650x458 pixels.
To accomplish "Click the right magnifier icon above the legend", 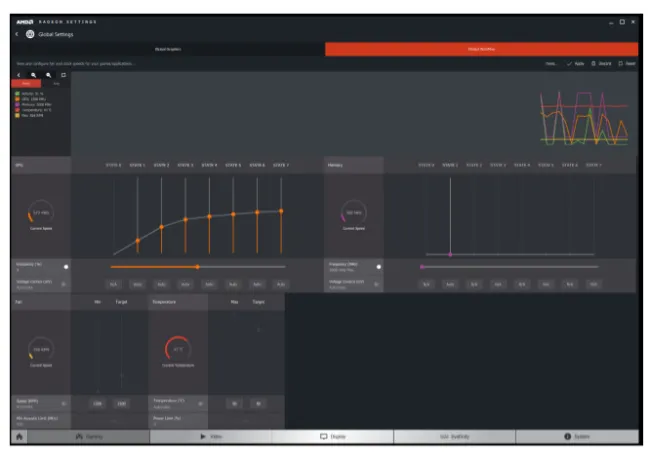I will tap(47, 75).
